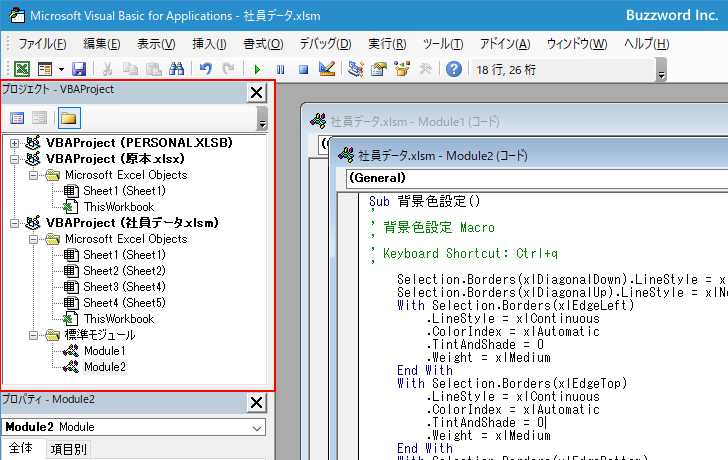Open the ファイル(F) menu
This screenshot has width=728, height=460.
pos(42,44)
